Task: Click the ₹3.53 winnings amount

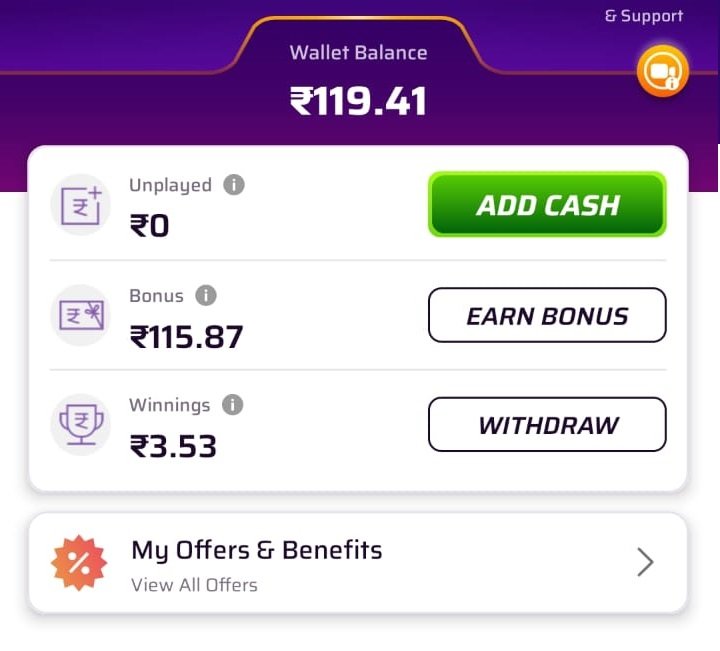Action: [x=173, y=446]
